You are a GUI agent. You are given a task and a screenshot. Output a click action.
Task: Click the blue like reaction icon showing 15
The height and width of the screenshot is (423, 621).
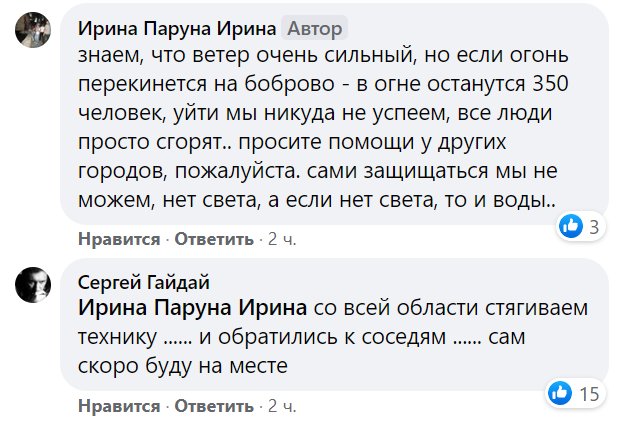(x=560, y=394)
